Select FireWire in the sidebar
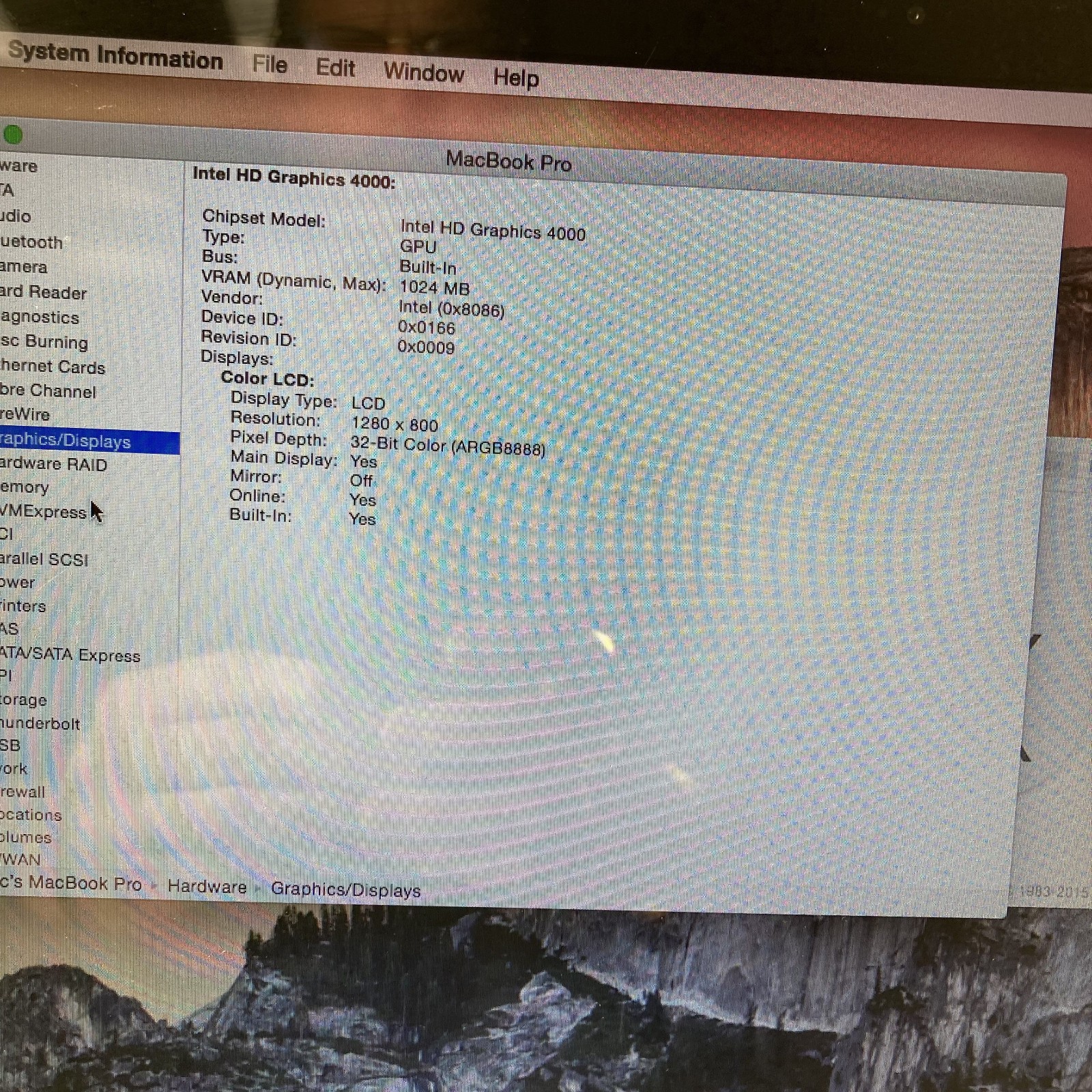This screenshot has width=1092, height=1092. pos(25,414)
